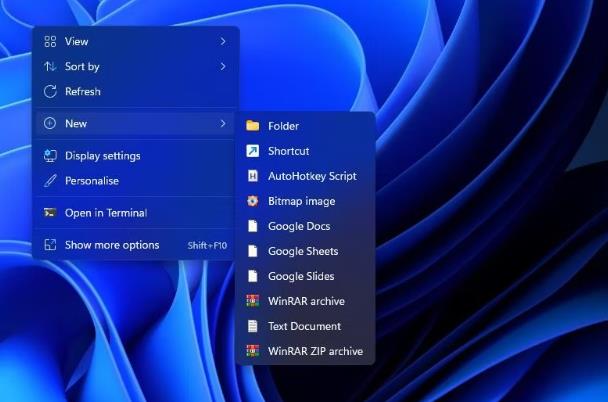Click the Bitmap image icon

point(252,201)
